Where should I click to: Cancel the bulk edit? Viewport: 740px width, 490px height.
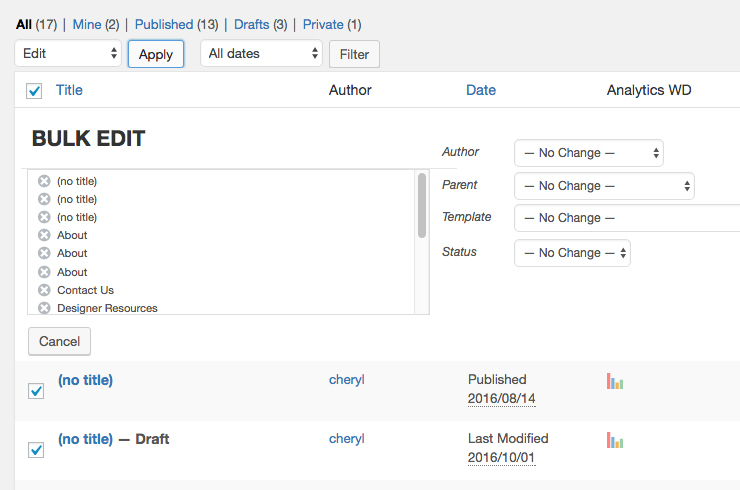tap(59, 341)
